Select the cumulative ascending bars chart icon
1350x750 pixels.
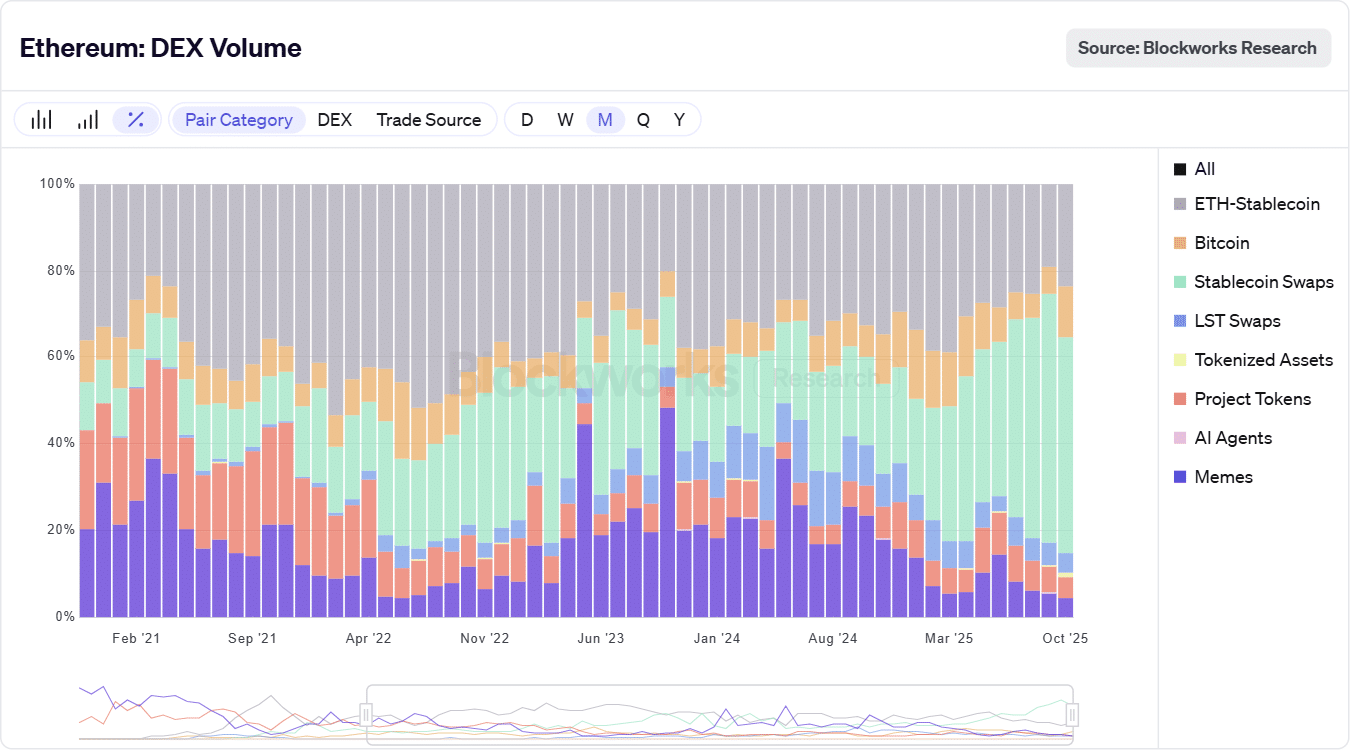point(88,120)
